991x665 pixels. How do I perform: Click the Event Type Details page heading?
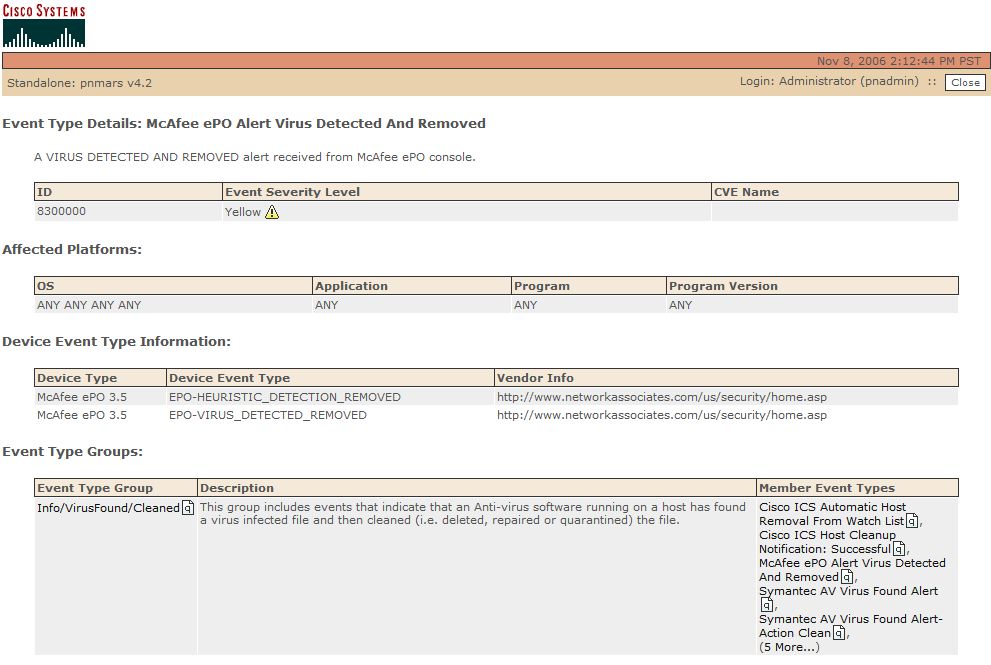coord(244,123)
